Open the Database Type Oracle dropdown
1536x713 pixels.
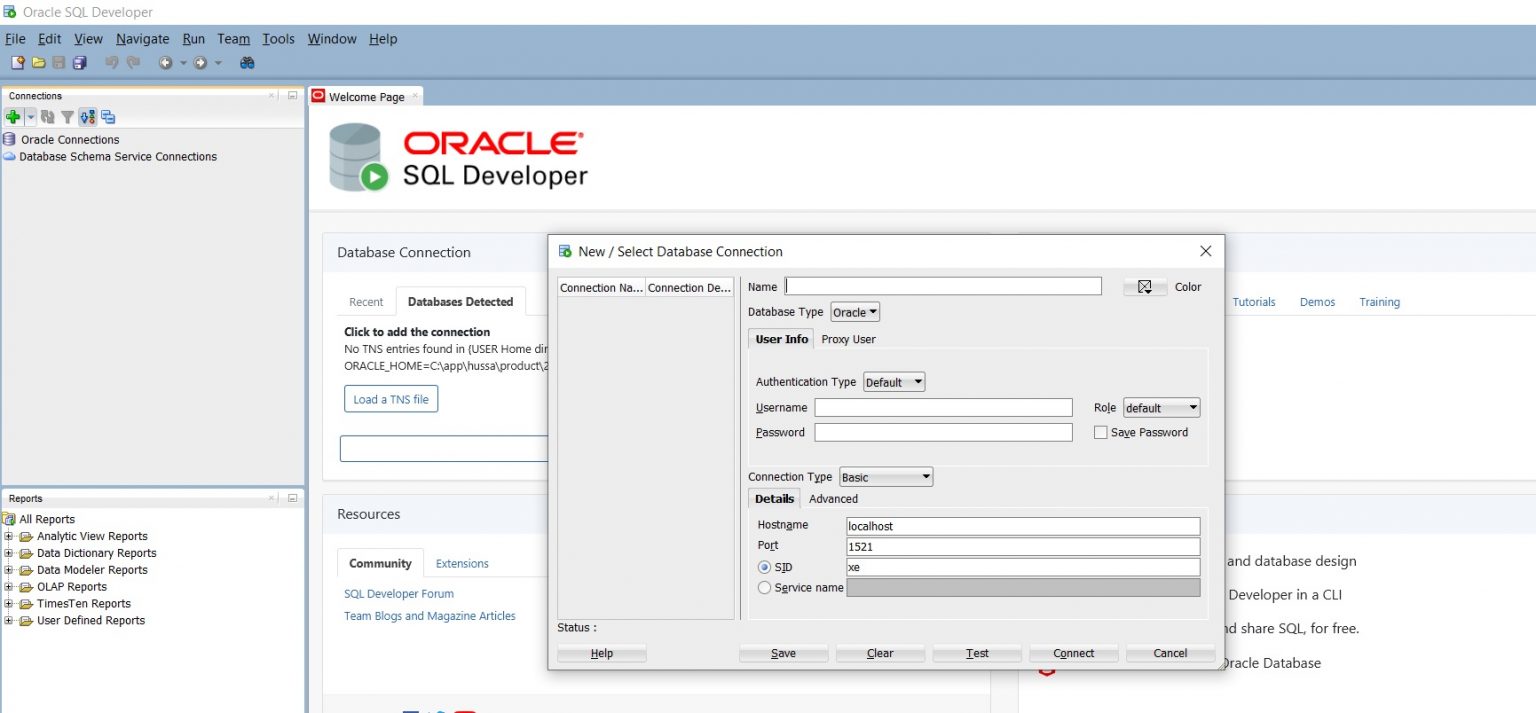pos(855,312)
